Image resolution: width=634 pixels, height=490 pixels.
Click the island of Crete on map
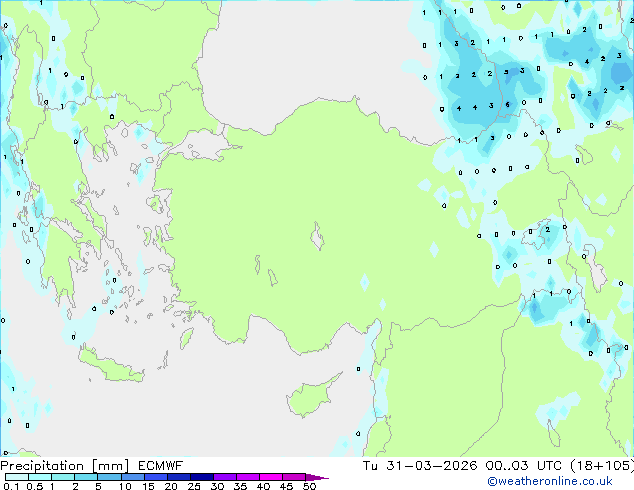pyautogui.click(x=109, y=366)
